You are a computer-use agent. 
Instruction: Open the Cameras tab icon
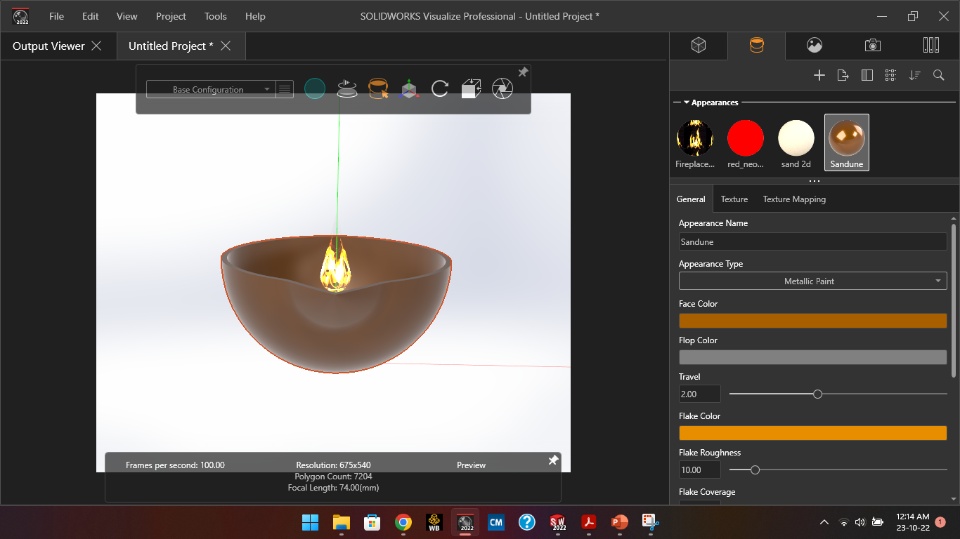[x=872, y=45]
